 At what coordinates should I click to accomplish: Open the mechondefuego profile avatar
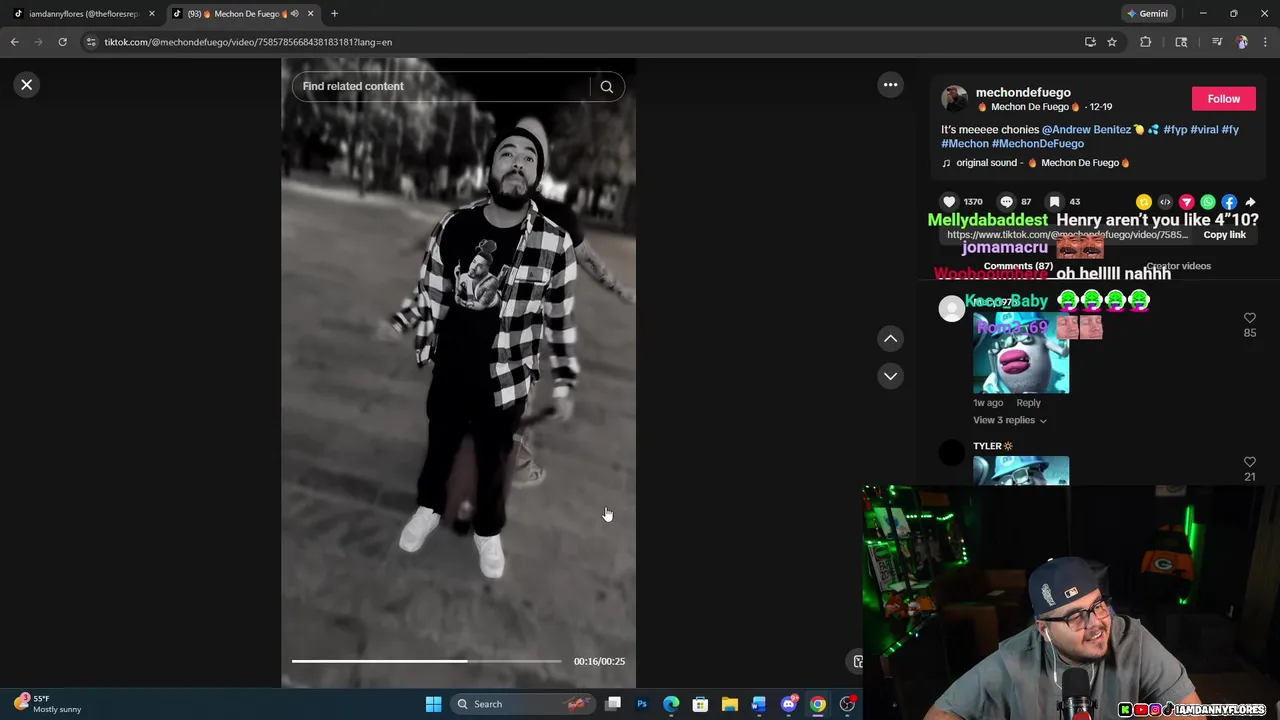[955, 98]
